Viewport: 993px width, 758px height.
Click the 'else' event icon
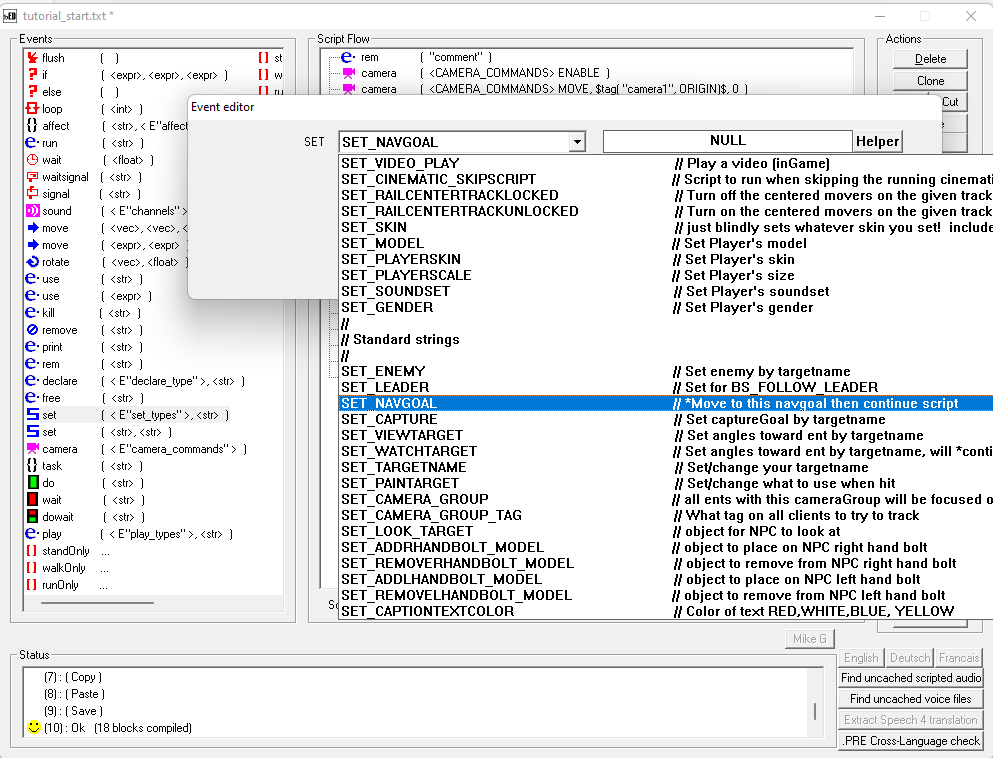point(32,92)
